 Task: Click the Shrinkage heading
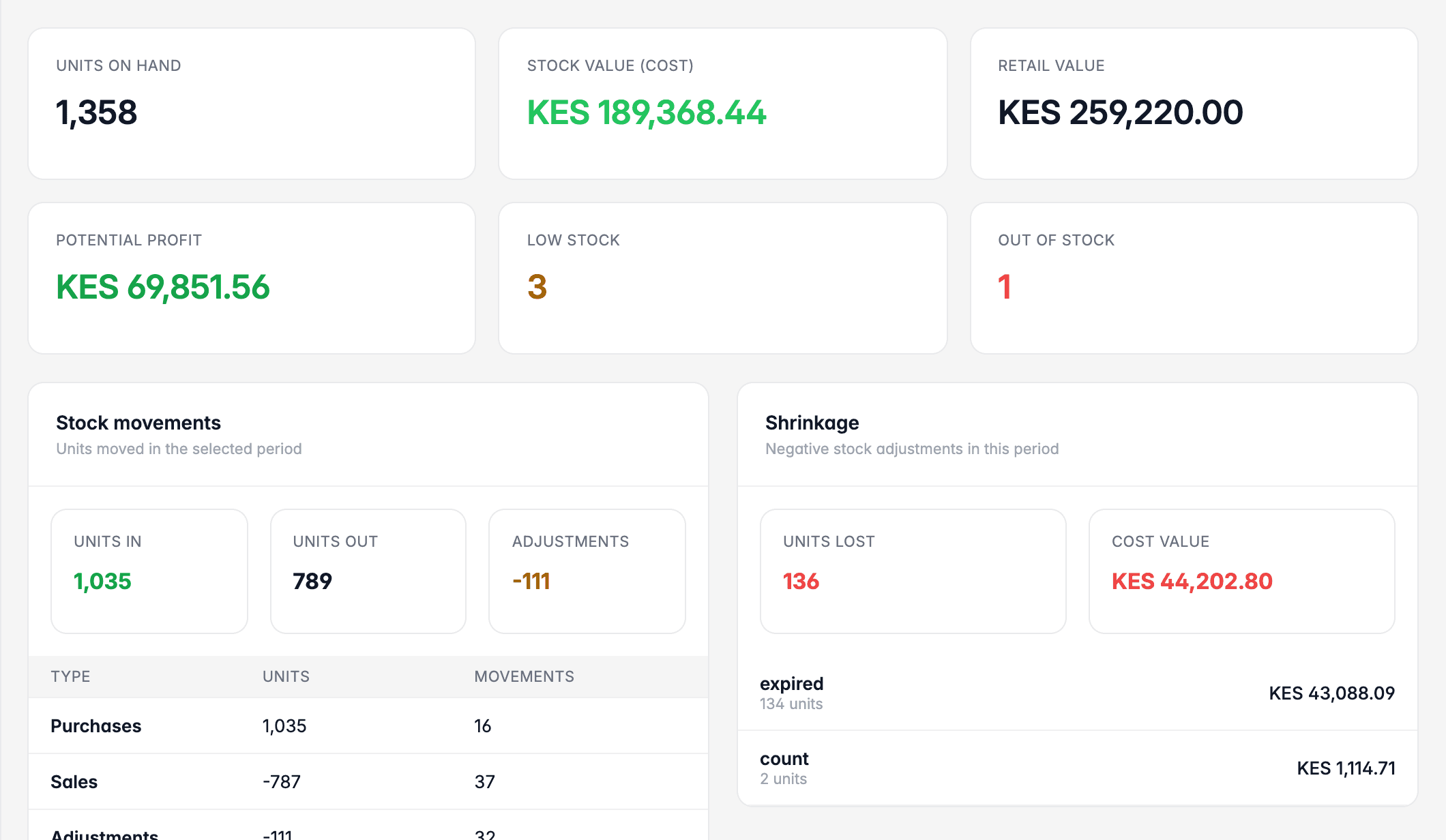point(812,423)
